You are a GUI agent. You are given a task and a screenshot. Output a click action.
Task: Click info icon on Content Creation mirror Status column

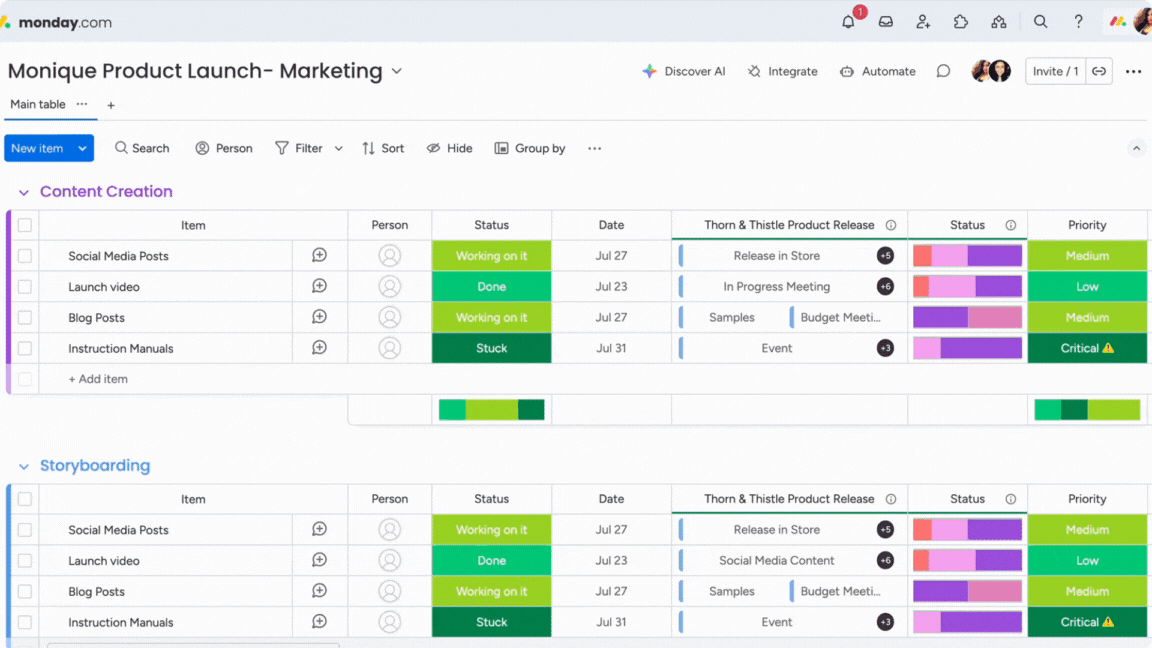[1011, 225]
